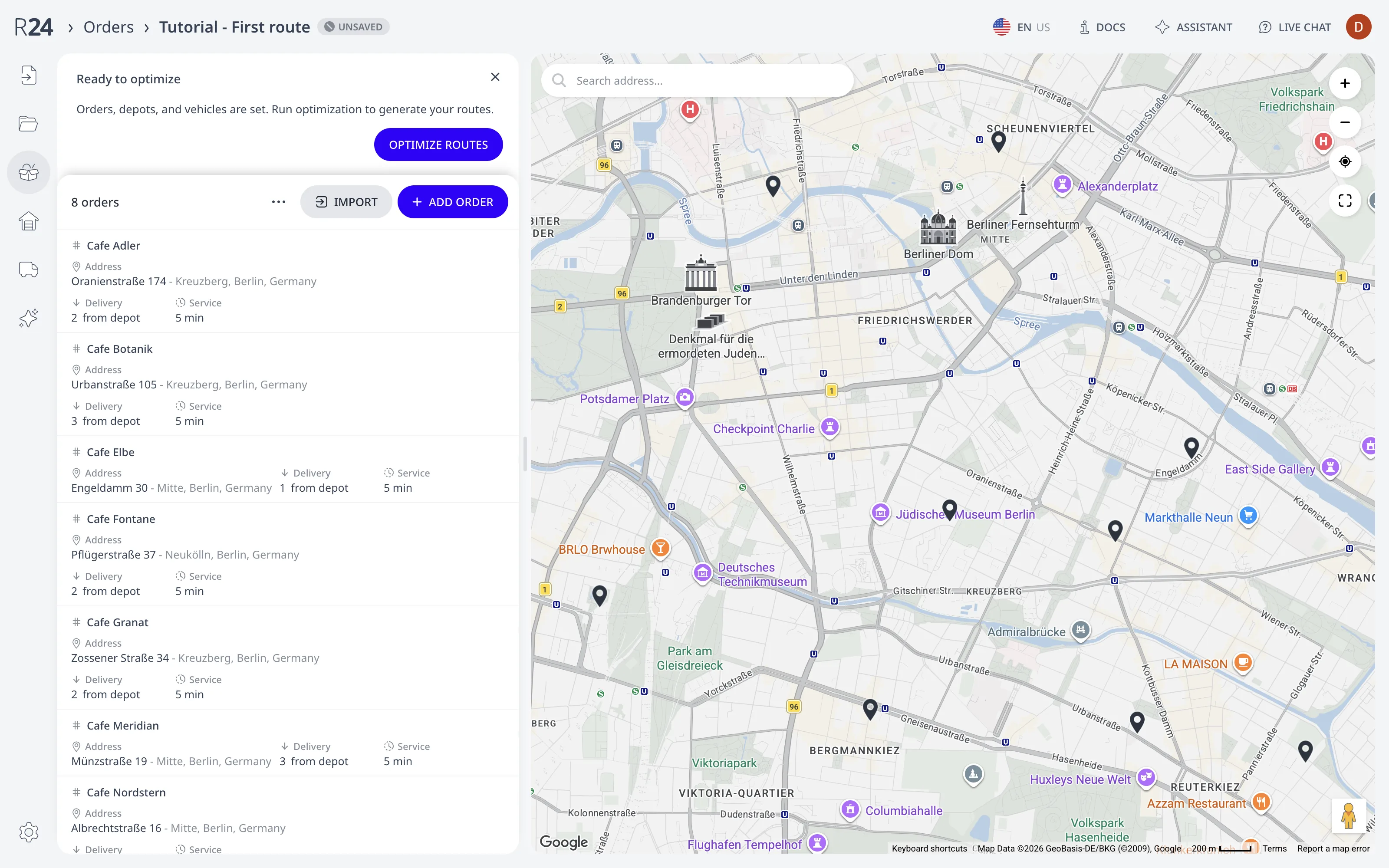
Task: Open map Terms link
Action: coord(1274,848)
